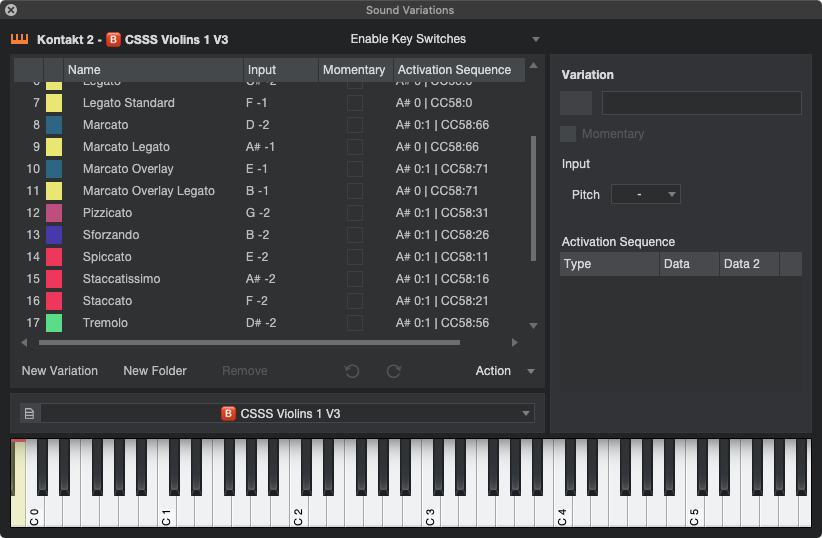Click activation sequence A# 0:1 | CC58:21
The width and height of the screenshot is (822, 538).
click(442, 301)
